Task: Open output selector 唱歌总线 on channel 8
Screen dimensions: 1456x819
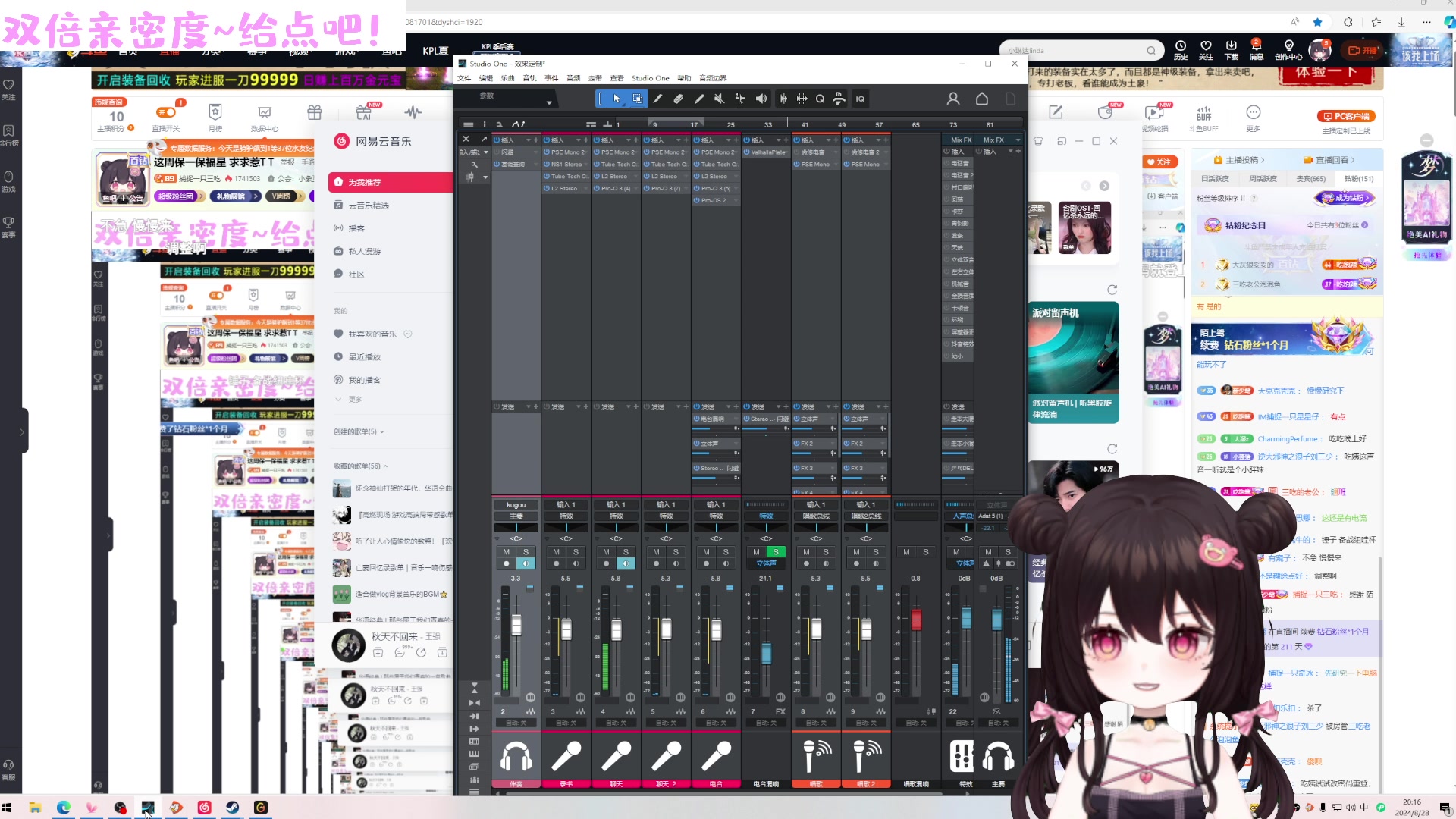Action: click(816, 516)
